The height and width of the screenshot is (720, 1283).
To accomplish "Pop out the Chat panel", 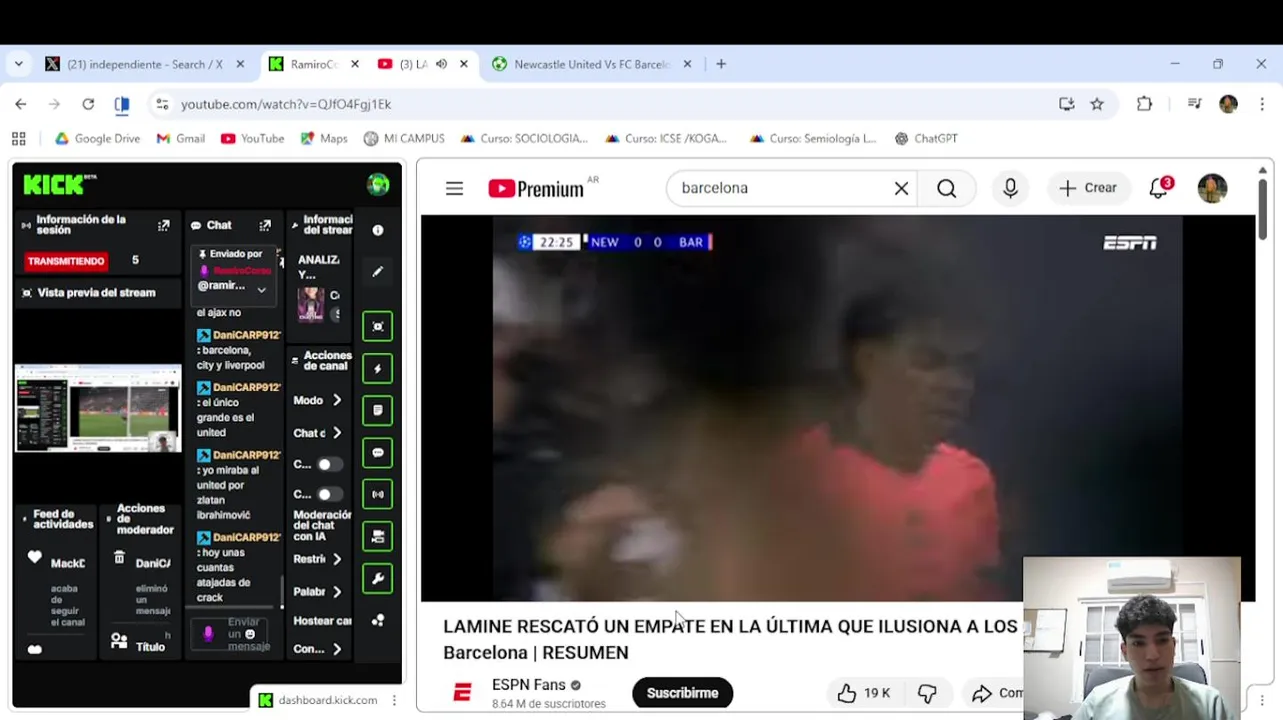I will tap(265, 226).
